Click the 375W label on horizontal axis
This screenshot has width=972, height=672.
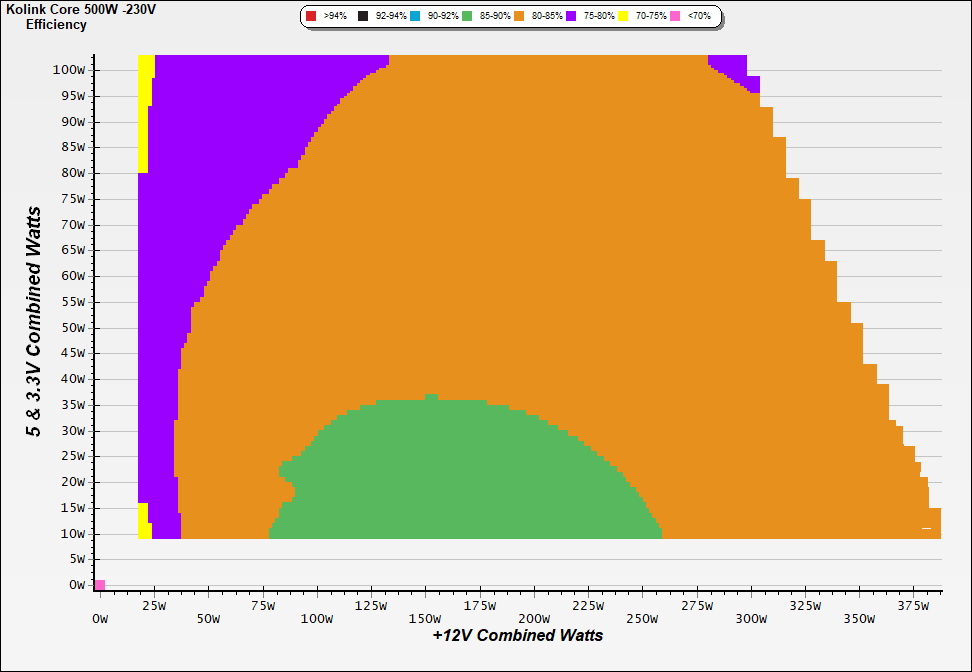(912, 619)
